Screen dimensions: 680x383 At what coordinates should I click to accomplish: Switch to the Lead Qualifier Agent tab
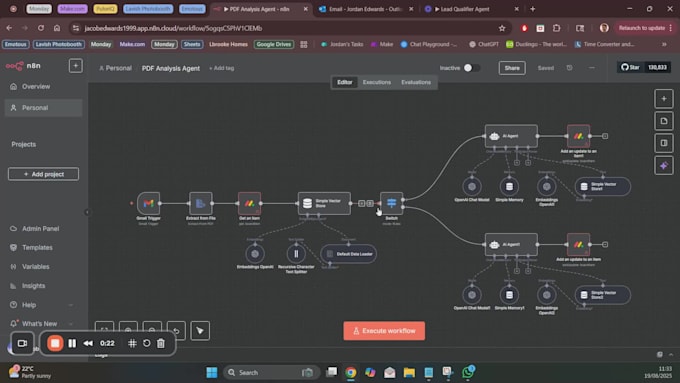[471, 9]
